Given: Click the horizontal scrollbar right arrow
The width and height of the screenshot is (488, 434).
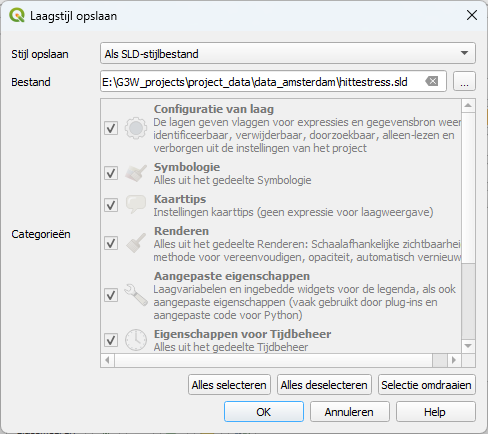Looking at the screenshot, I should click(x=454, y=360).
